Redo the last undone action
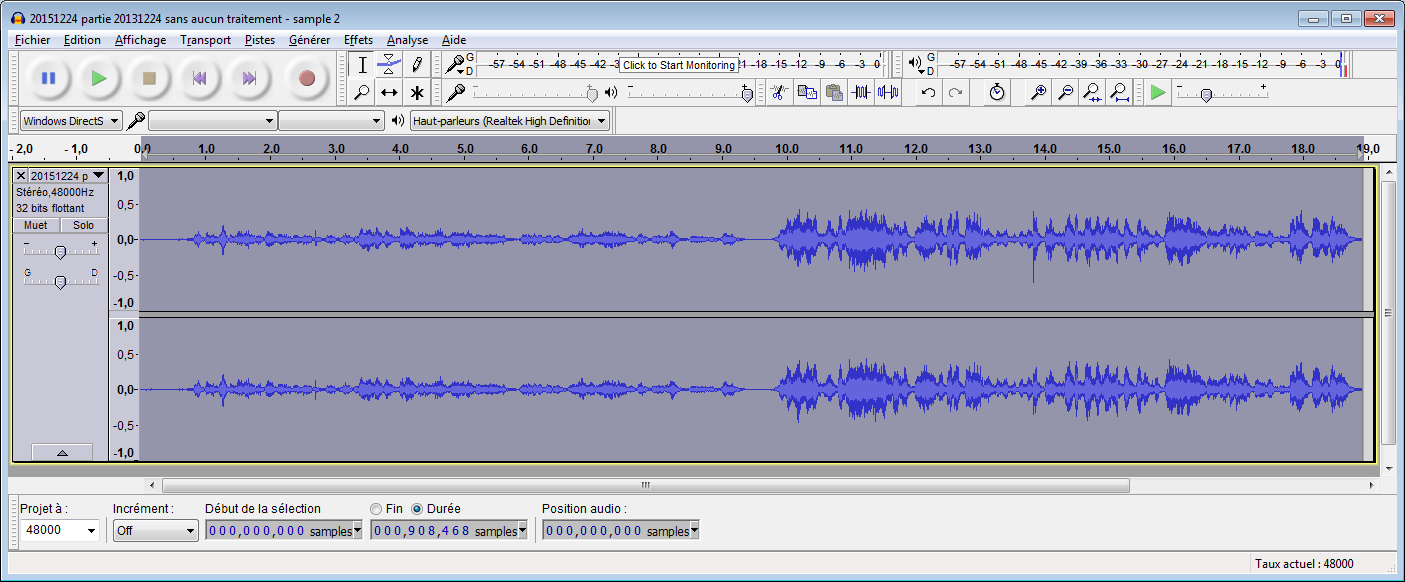This screenshot has width=1405, height=582. 955,92
